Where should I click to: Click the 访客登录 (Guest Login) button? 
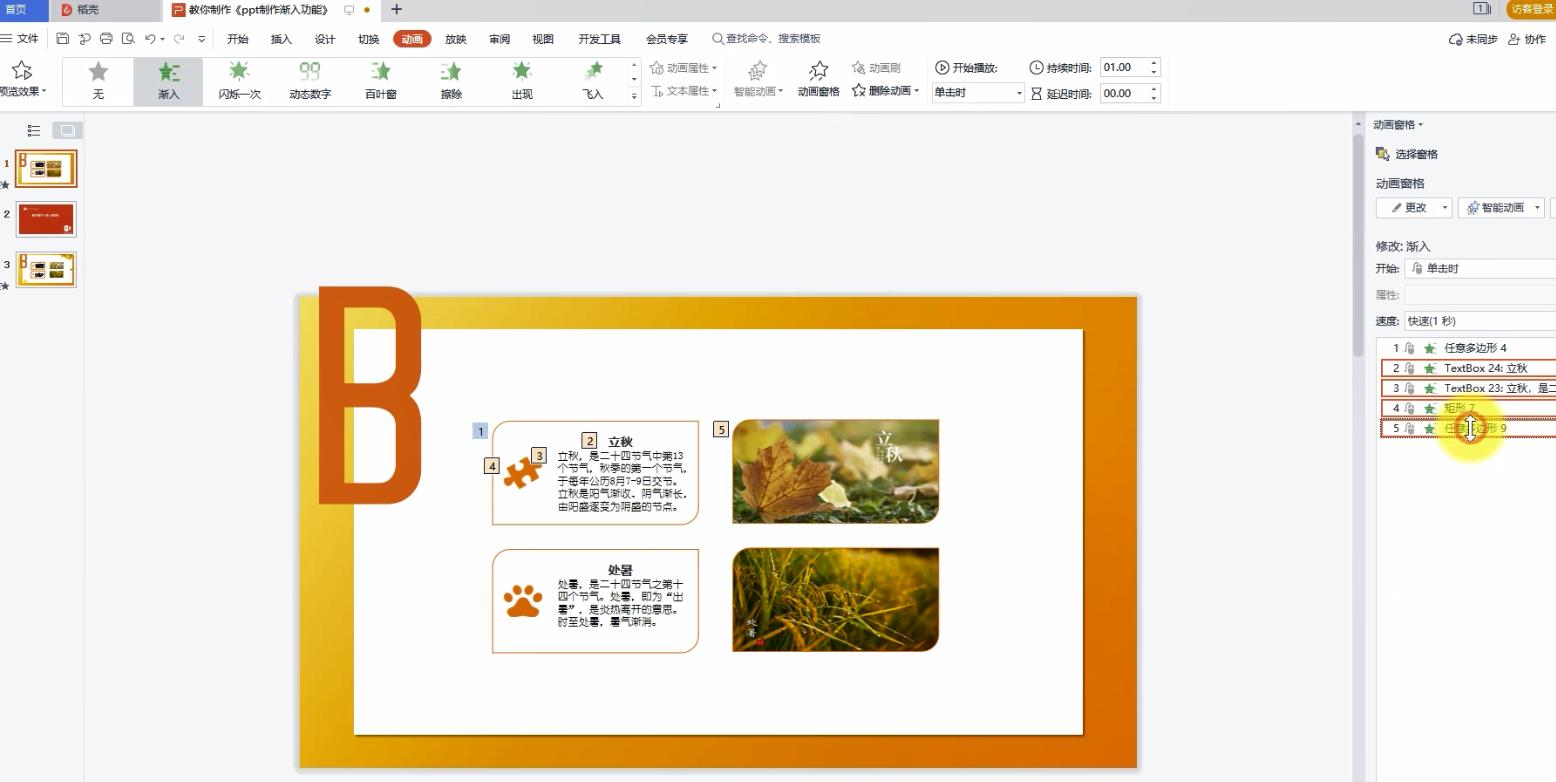(1529, 9)
